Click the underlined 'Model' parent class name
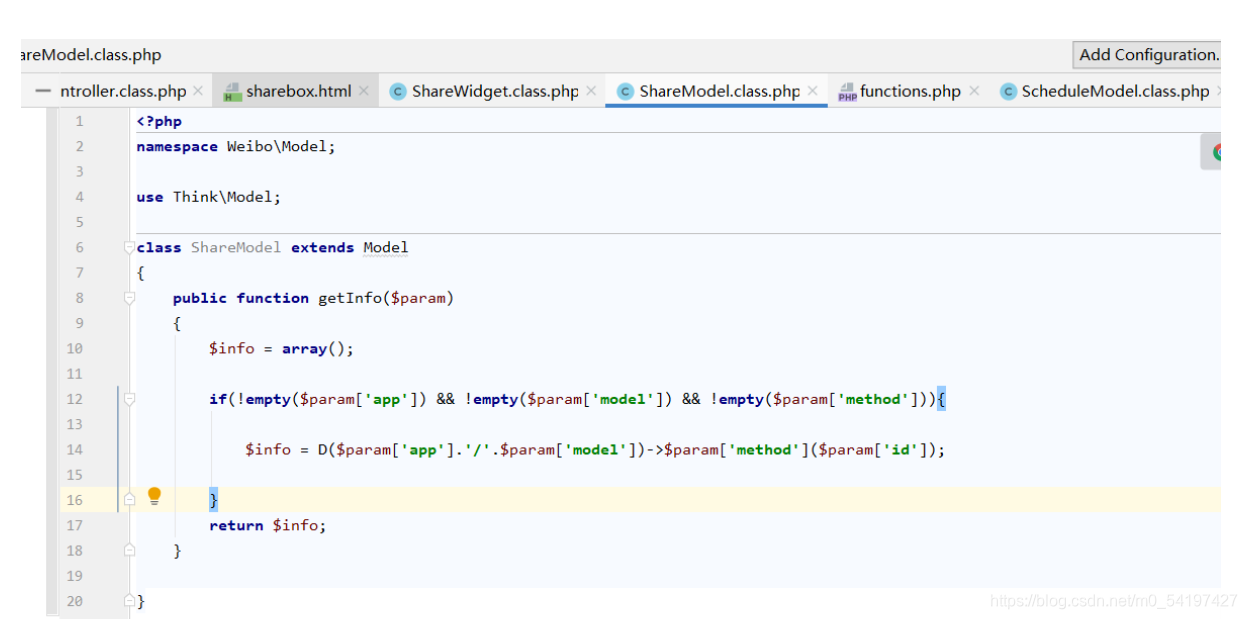This screenshot has width=1247, height=619. click(386, 247)
